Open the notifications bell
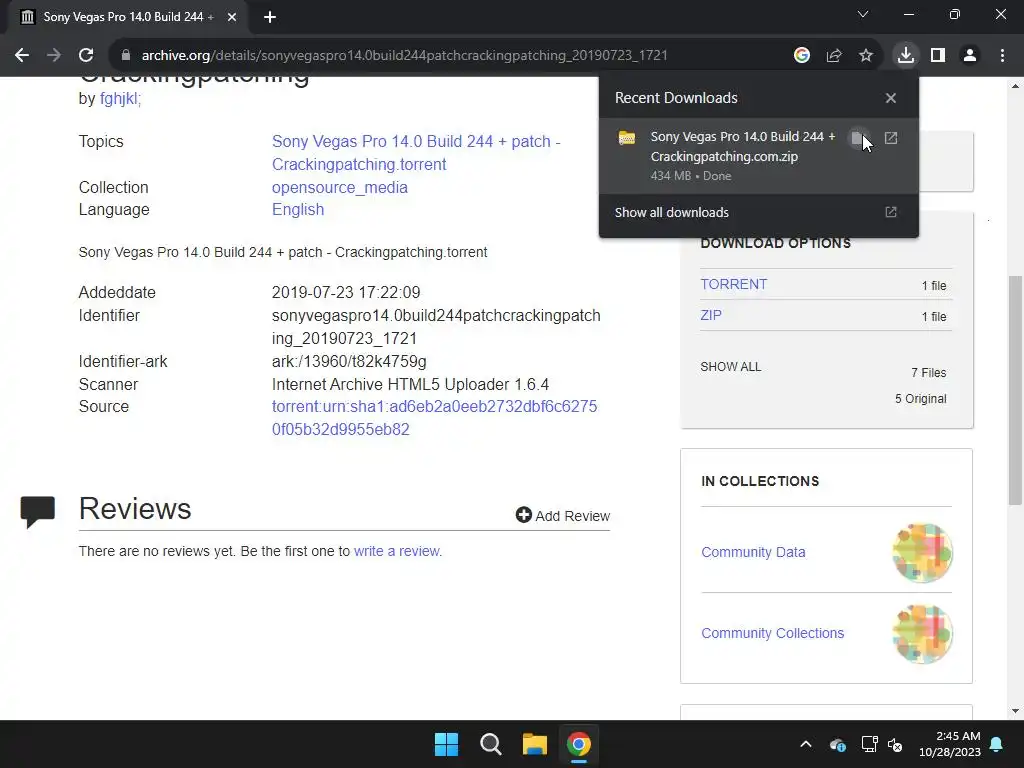Image resolution: width=1024 pixels, height=768 pixels. tap(997, 744)
